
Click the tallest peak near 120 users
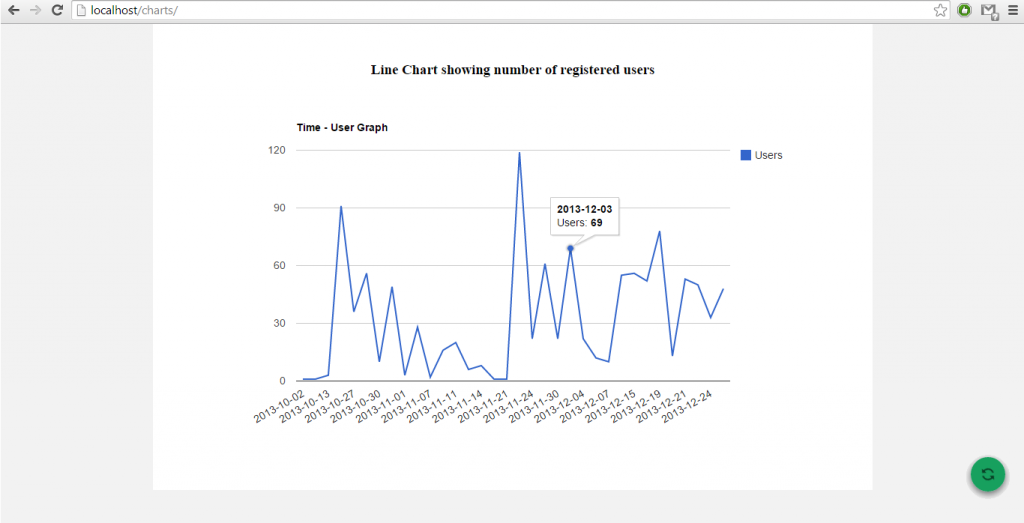tap(519, 153)
